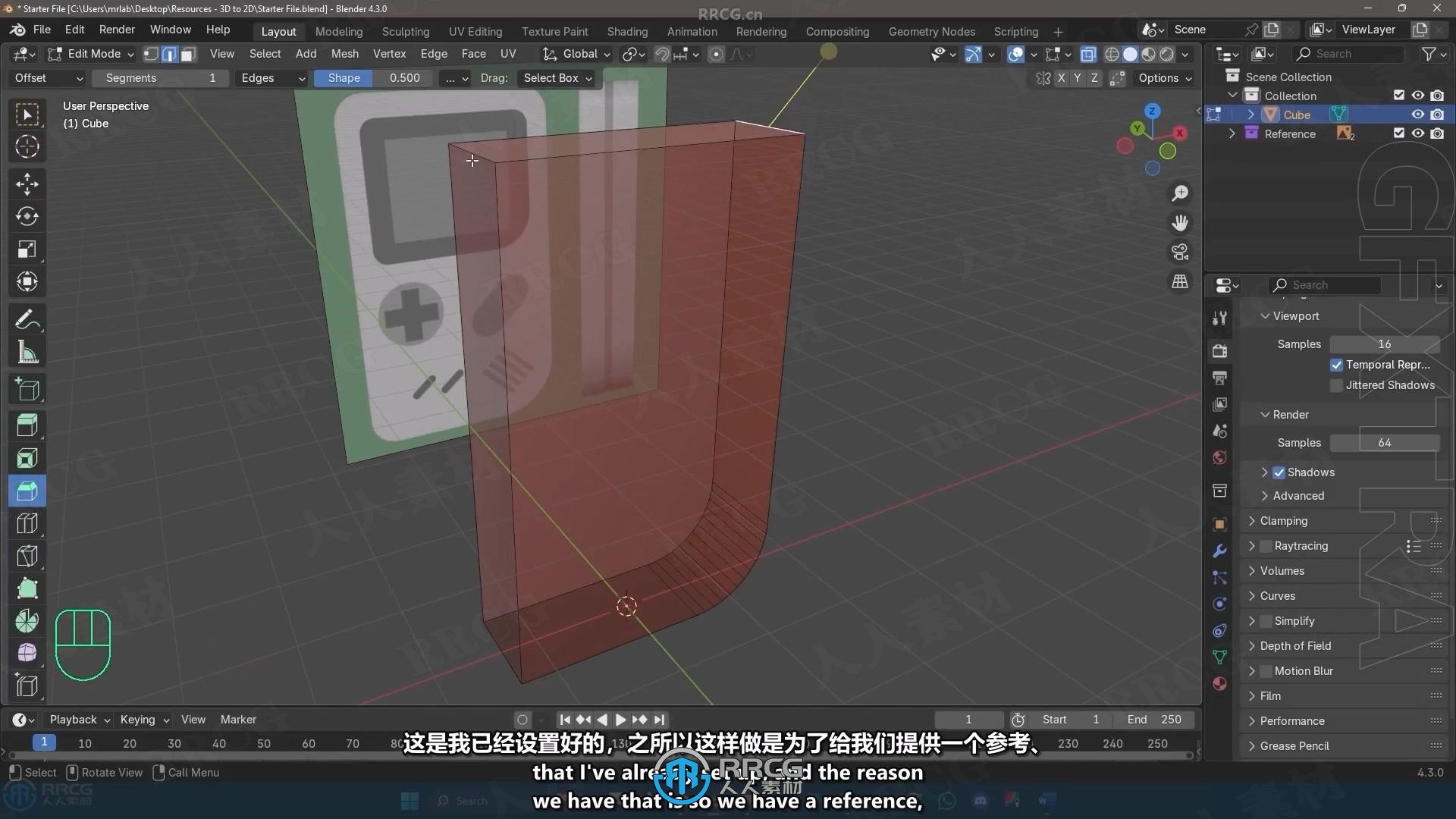Open the Edit Mode dropdown
The height and width of the screenshot is (819, 1456).
(90, 54)
